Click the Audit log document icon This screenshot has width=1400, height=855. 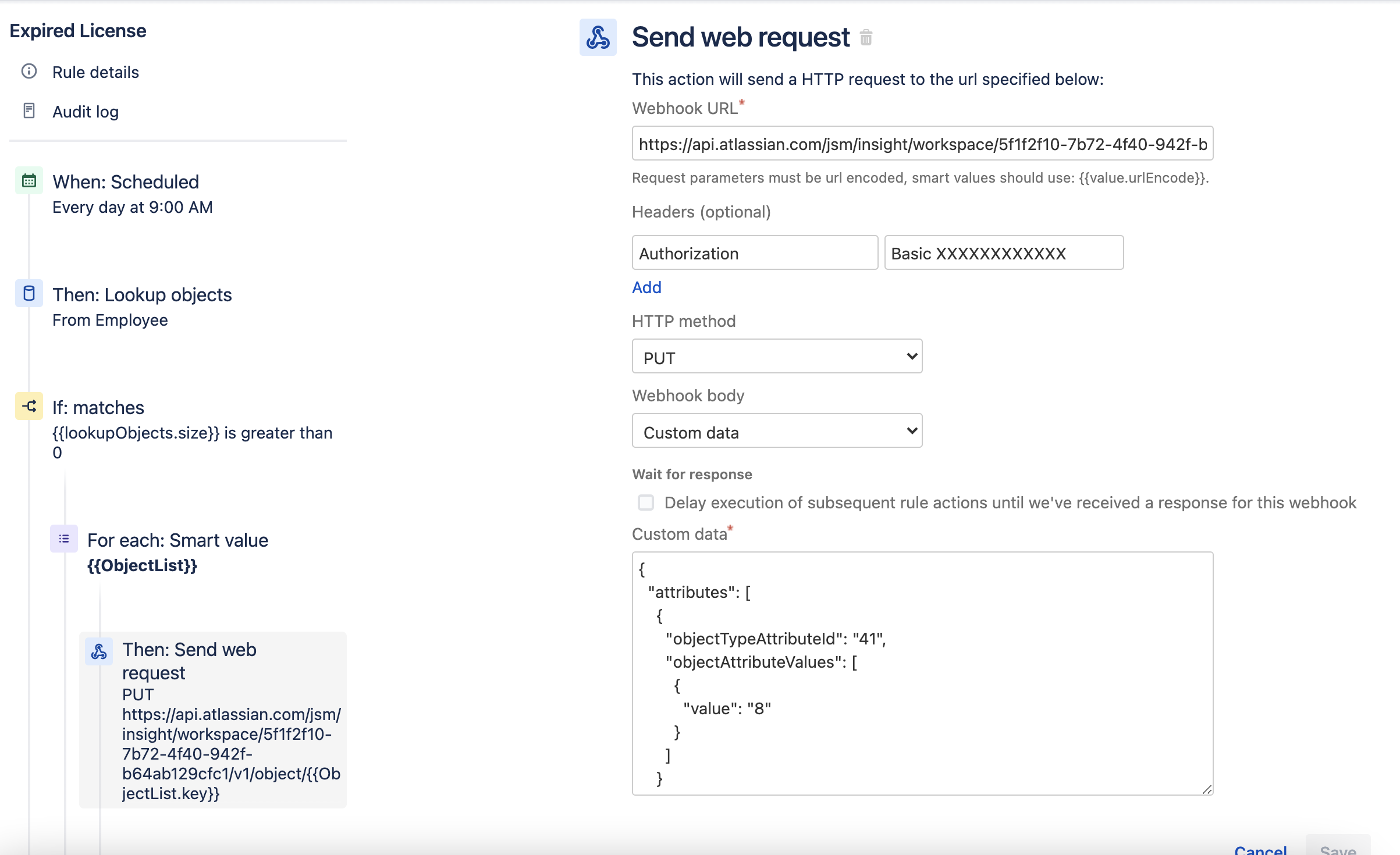tap(29, 111)
